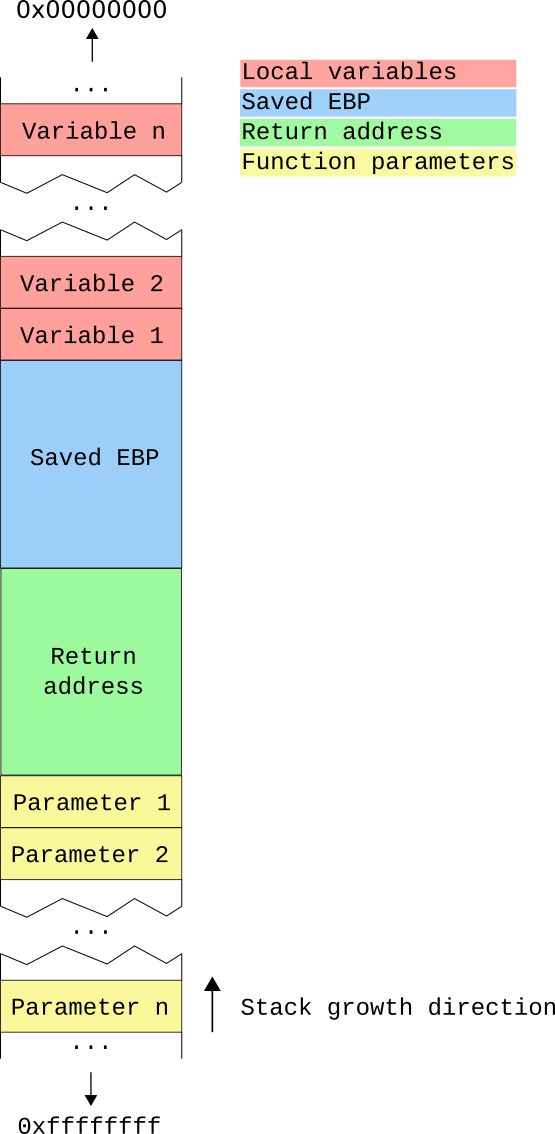
Task: Click the ellipsis between Parameter 2 and Parameter n
Action: [x=91, y=932]
